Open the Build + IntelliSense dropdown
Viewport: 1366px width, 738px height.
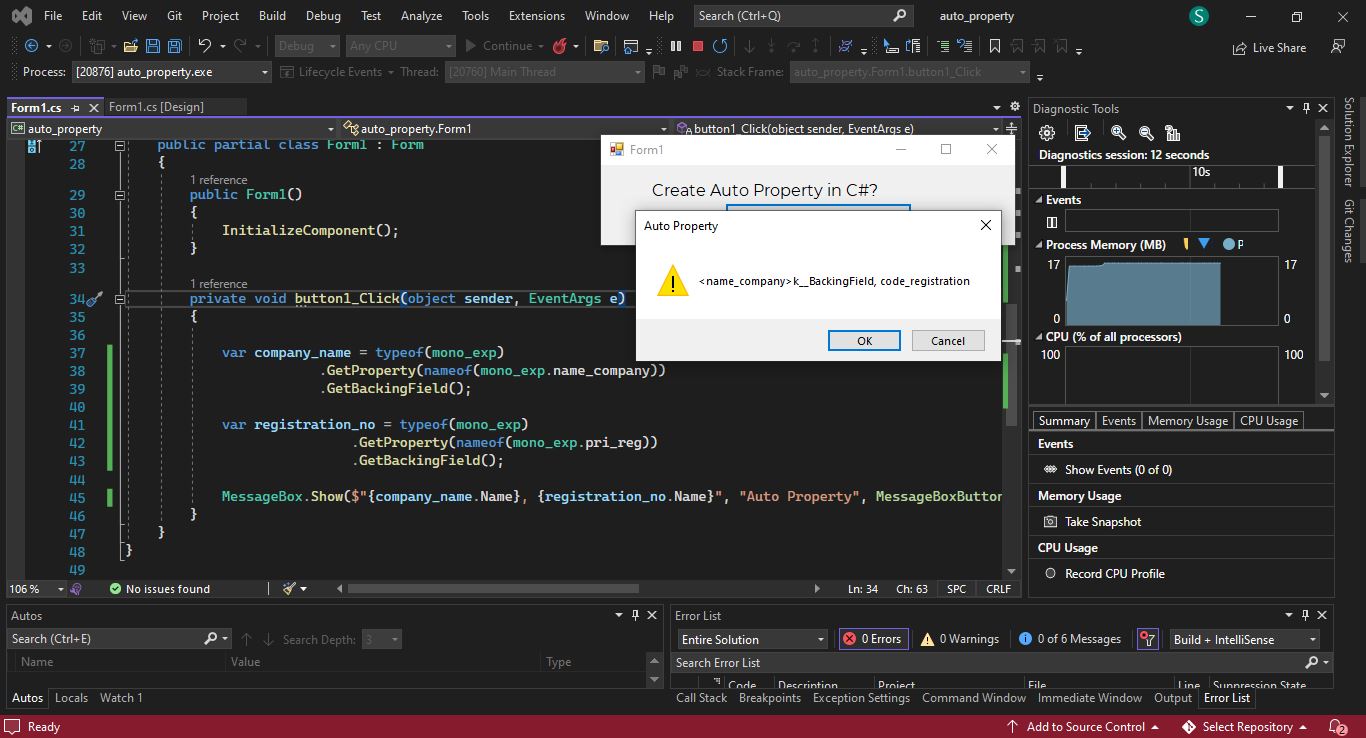point(1243,639)
